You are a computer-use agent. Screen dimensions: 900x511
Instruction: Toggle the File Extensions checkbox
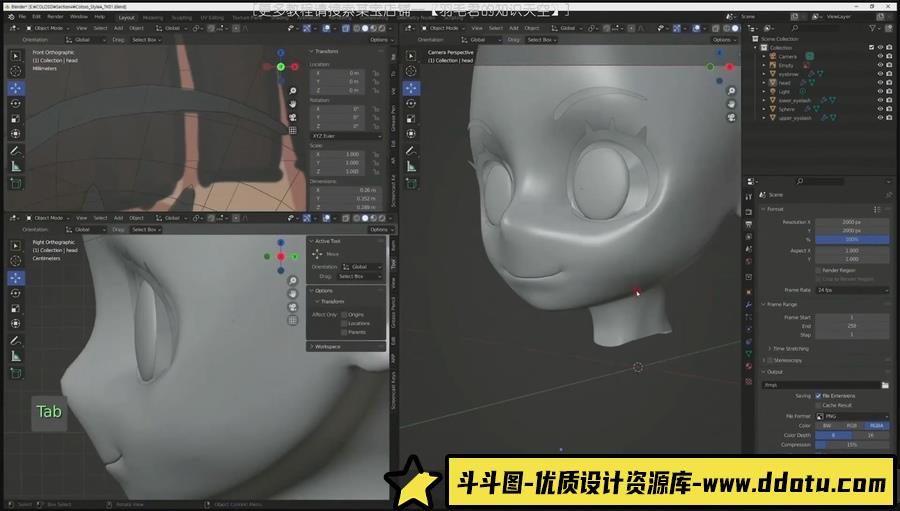pos(818,396)
